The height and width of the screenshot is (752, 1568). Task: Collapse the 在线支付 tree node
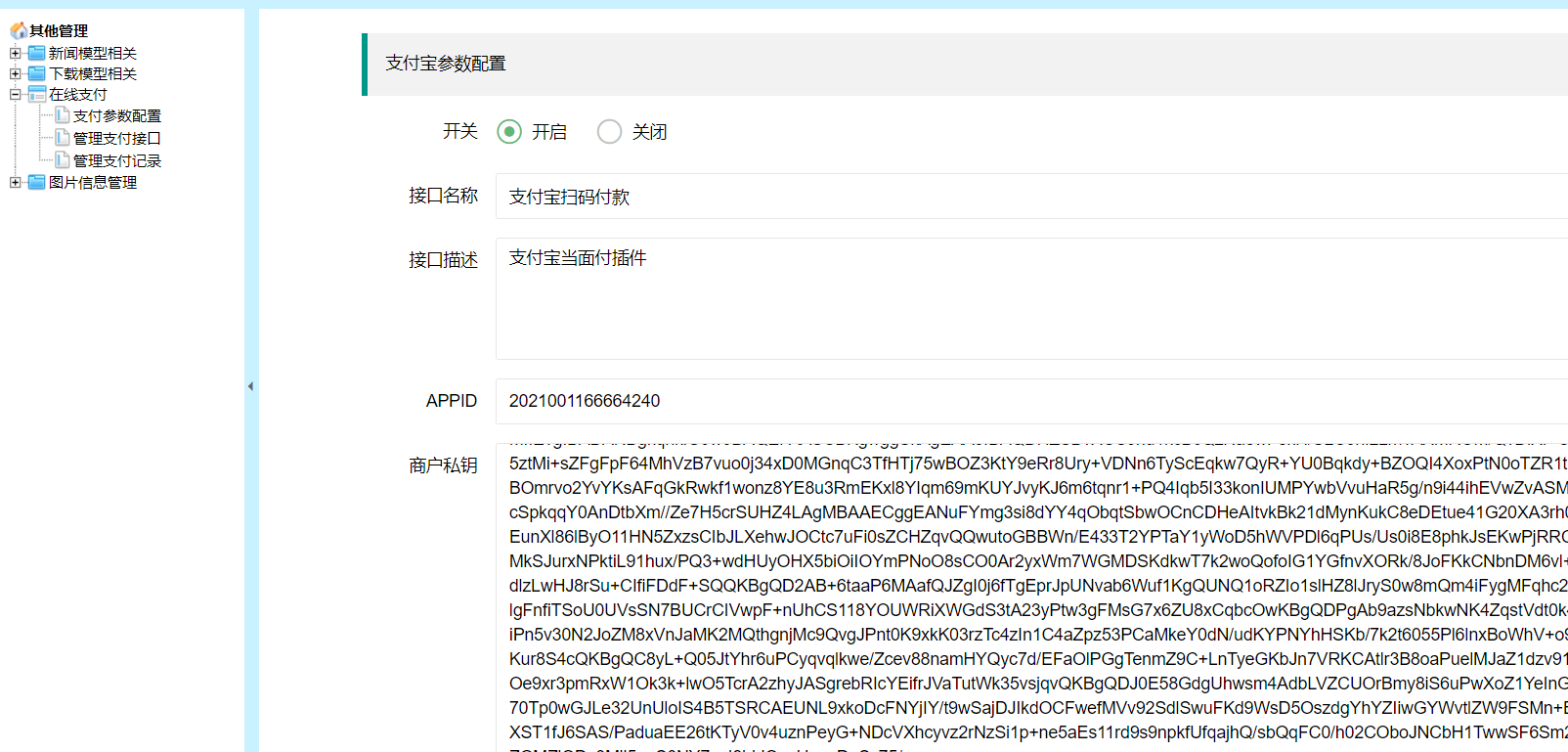point(15,95)
